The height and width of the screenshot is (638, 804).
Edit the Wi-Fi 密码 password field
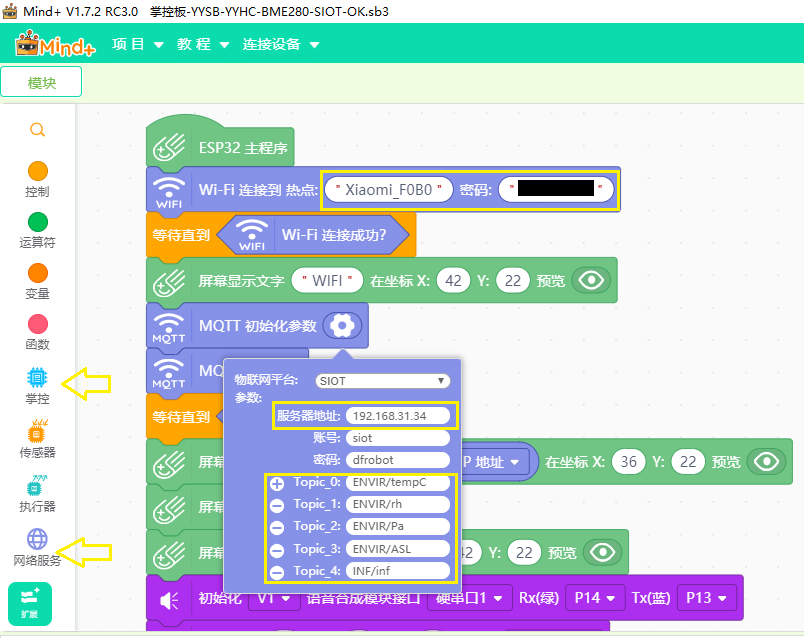[x=556, y=190]
